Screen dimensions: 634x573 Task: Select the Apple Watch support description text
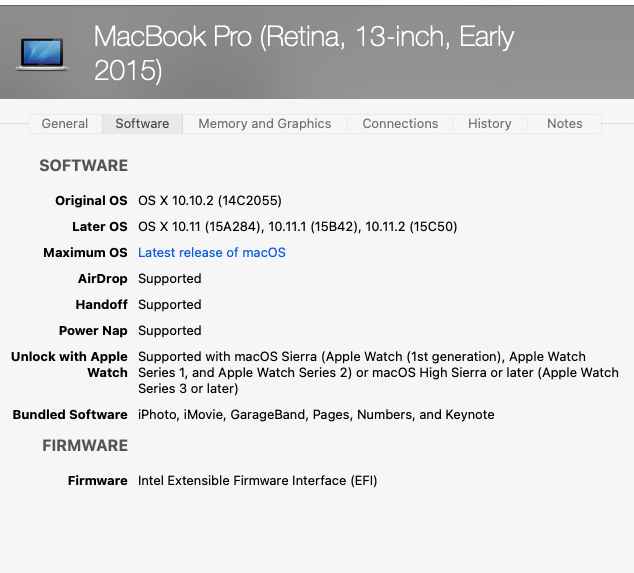[x=378, y=372]
